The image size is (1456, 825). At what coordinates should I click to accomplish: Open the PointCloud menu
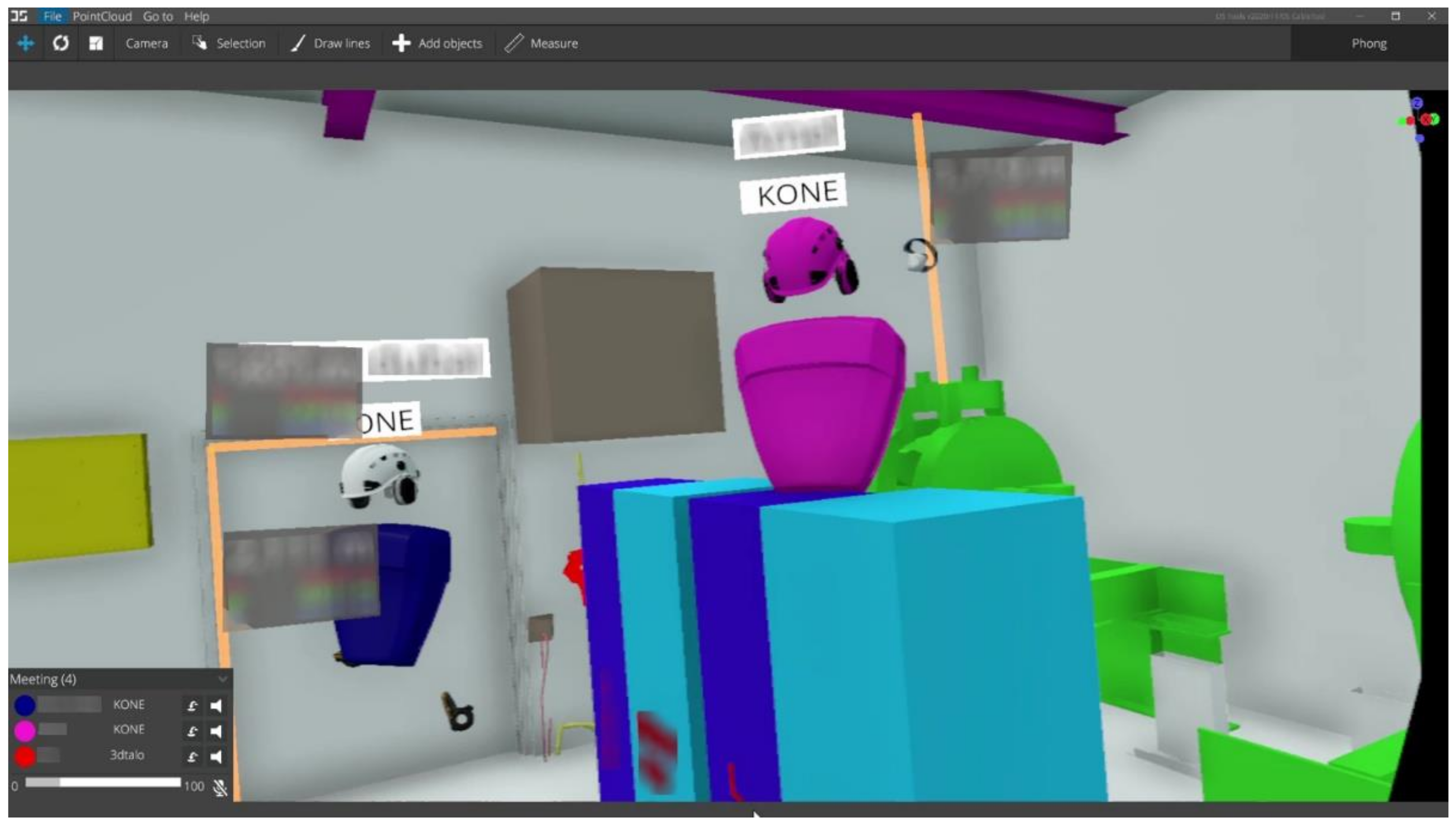[102, 16]
